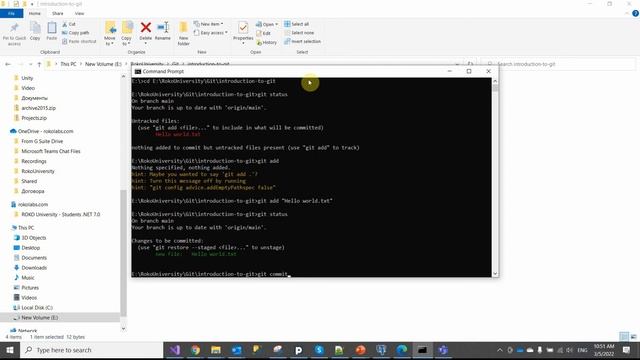640x360 pixels.
Task: Click the search introduction-to-git field
Action: 558,64
